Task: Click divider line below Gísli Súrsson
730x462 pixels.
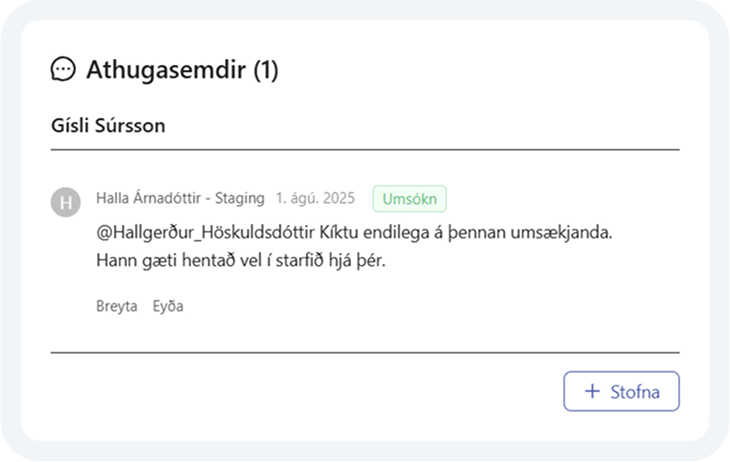Action: pyautogui.click(x=365, y=150)
